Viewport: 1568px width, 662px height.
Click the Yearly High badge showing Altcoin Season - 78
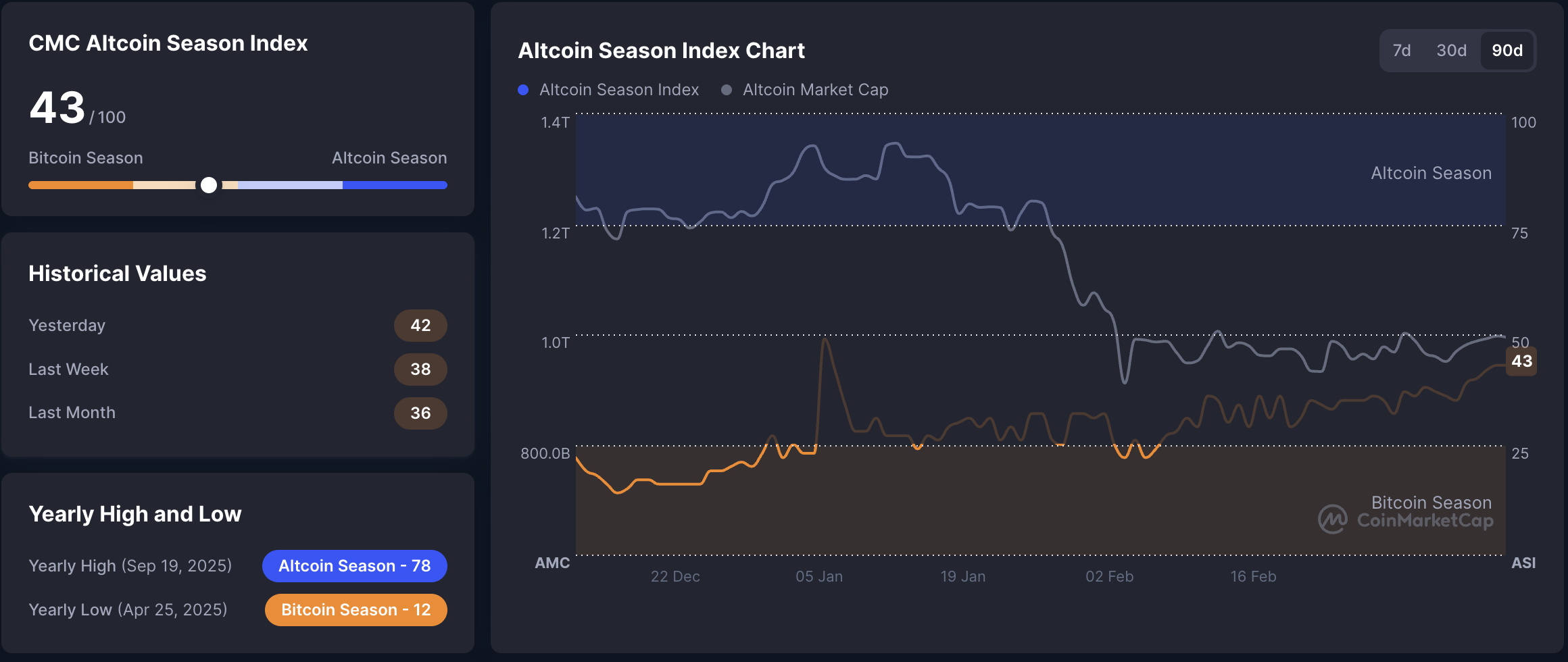tap(354, 565)
